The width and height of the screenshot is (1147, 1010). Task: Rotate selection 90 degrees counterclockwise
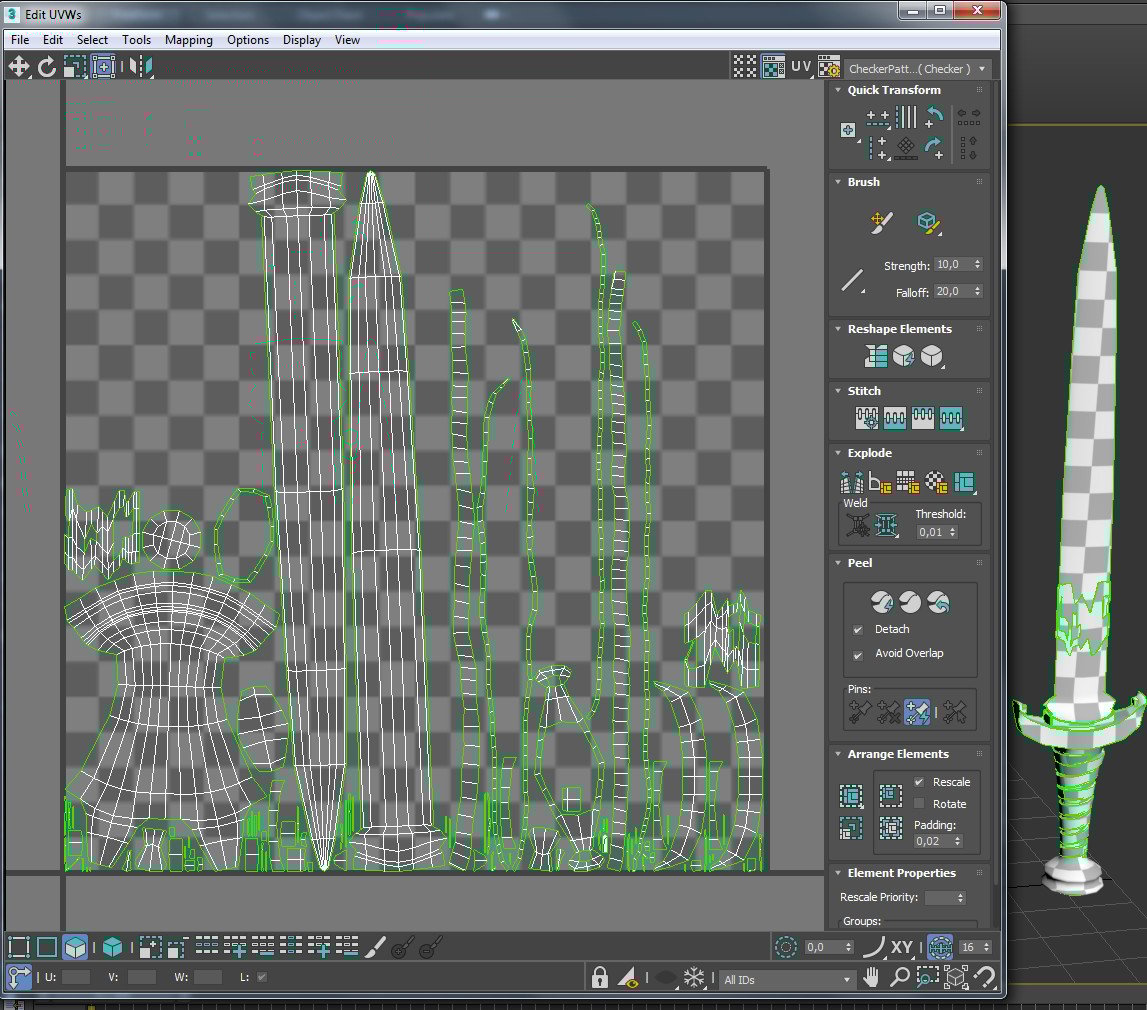click(934, 116)
